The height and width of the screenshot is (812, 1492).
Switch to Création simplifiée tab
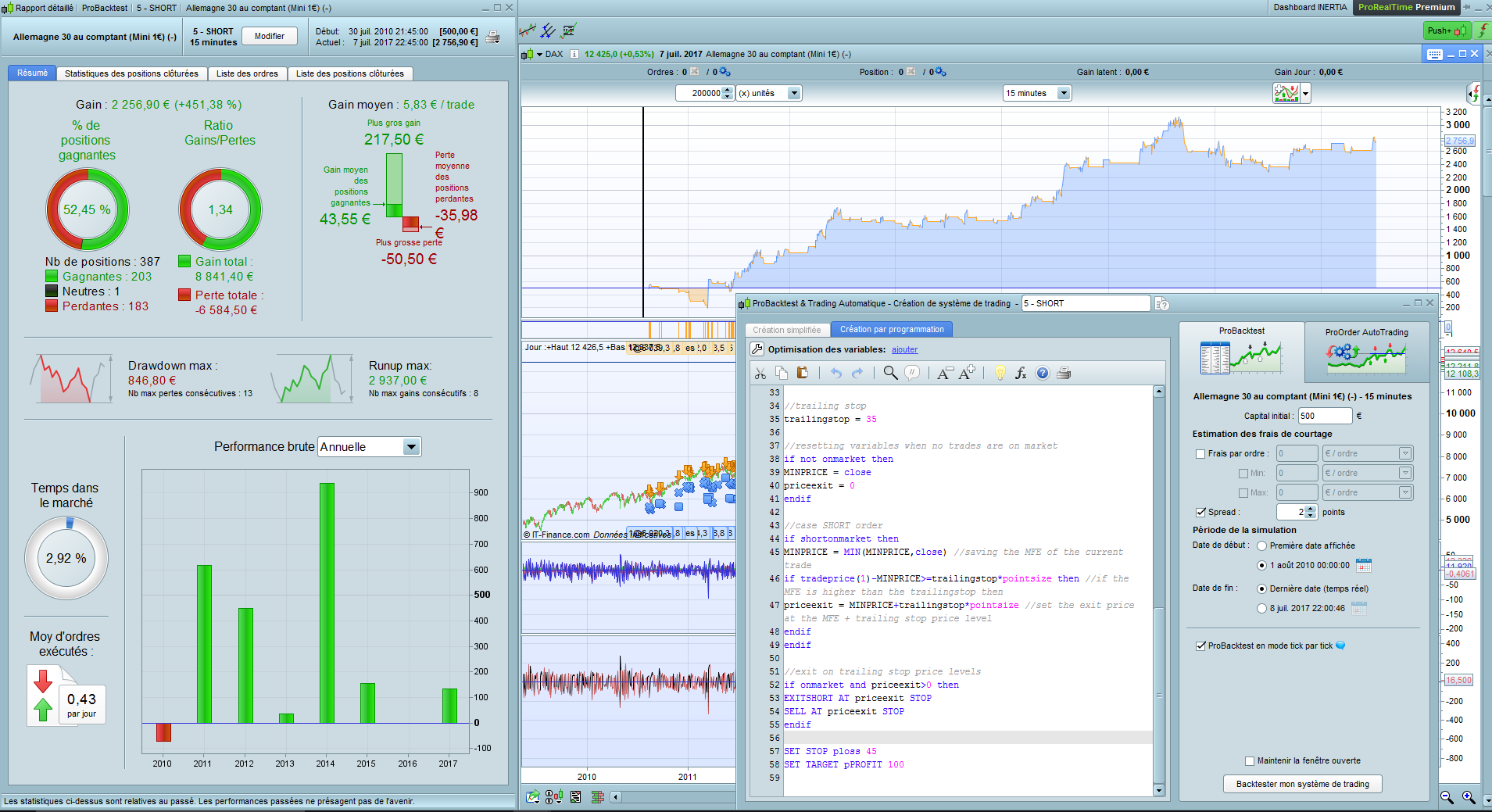tap(786, 330)
